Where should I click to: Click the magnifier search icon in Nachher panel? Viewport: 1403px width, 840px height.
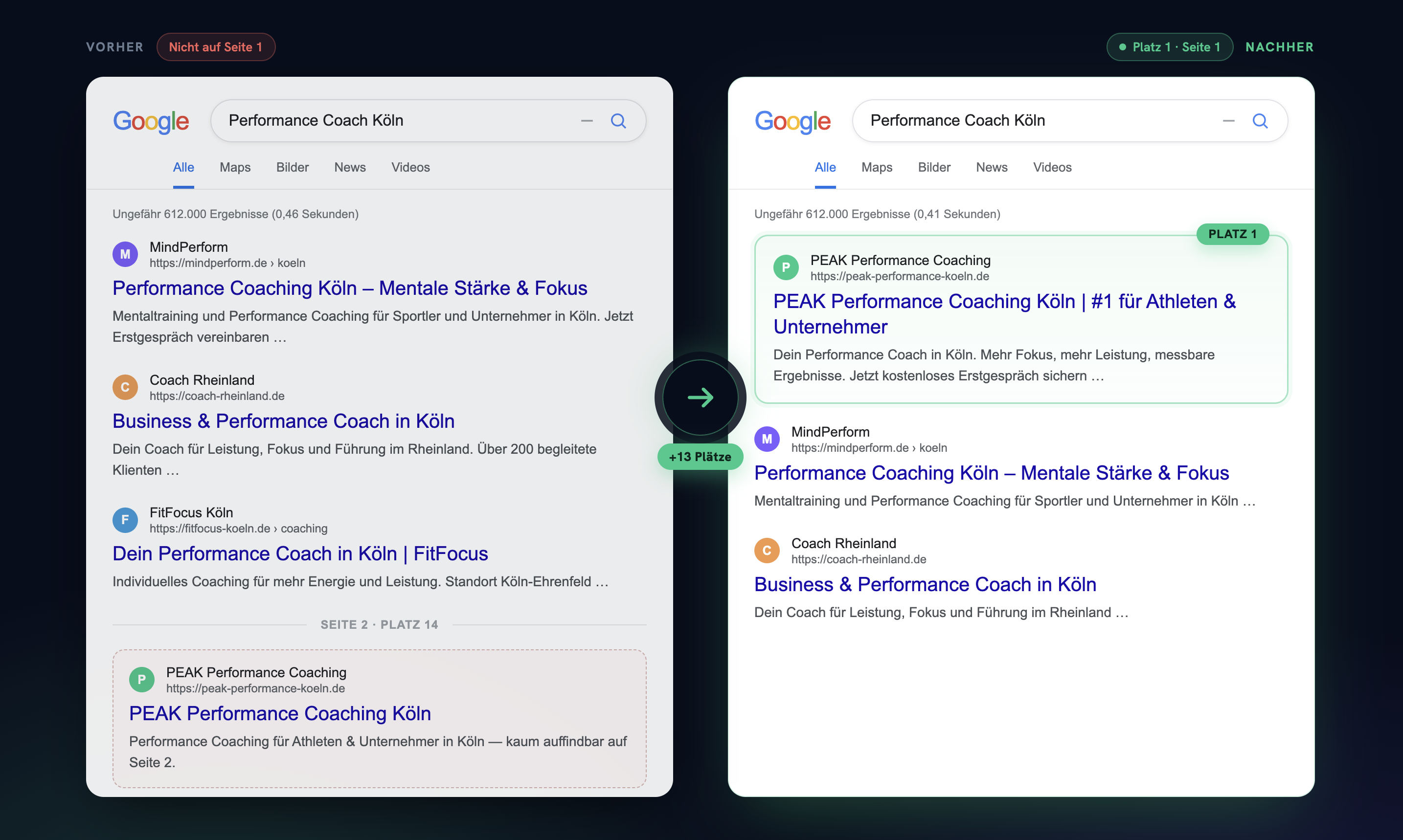point(1260,121)
